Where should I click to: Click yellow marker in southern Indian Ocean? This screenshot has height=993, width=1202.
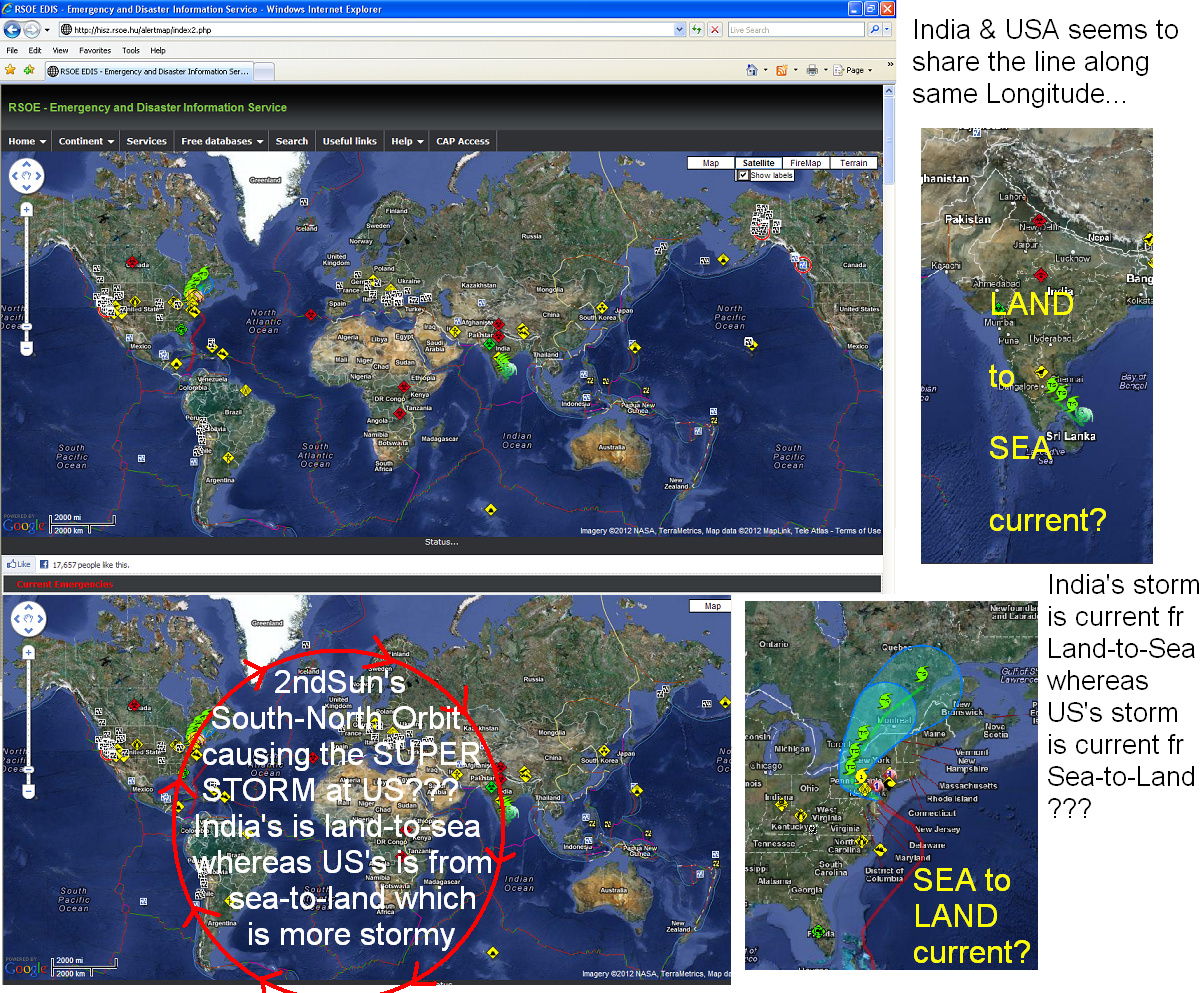pos(490,510)
